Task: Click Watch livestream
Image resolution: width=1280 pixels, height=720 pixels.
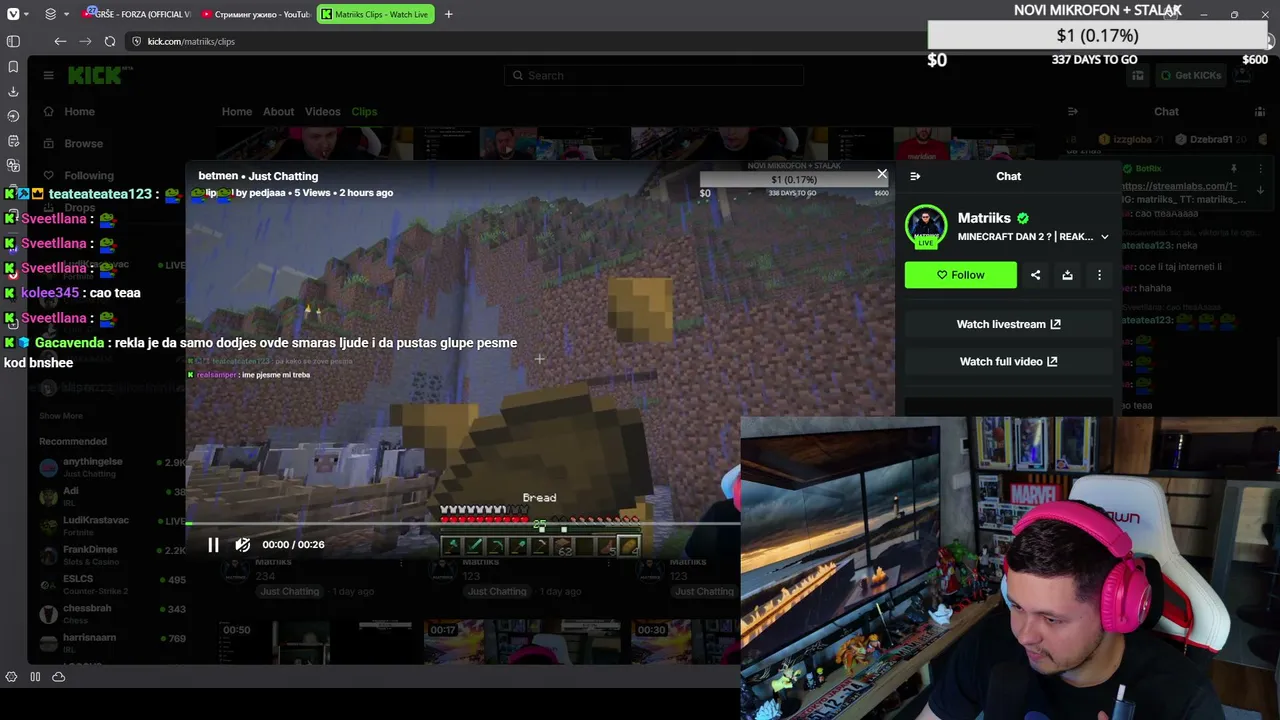Action: [1008, 324]
